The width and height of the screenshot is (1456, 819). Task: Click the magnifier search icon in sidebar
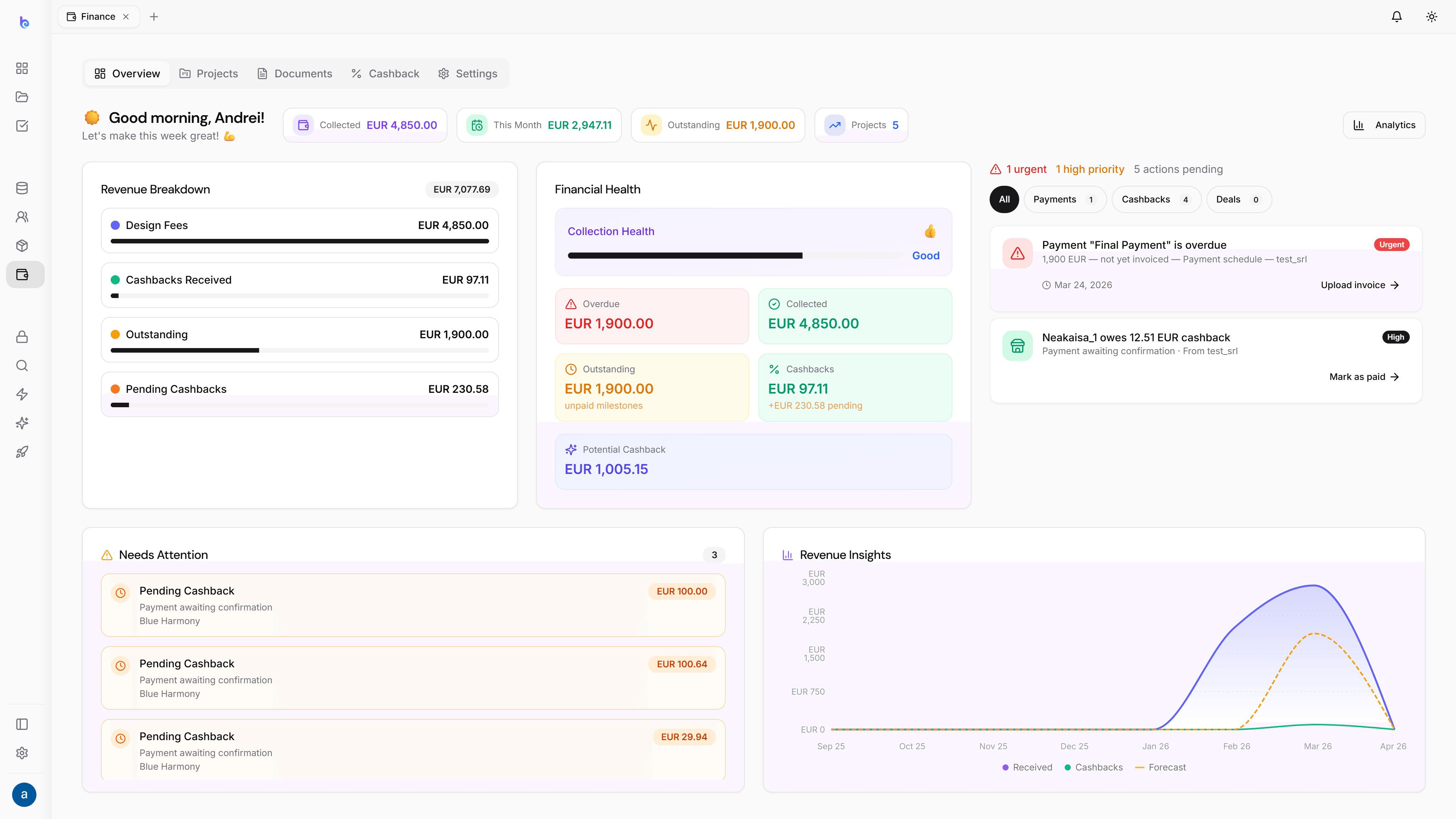pos(22,366)
